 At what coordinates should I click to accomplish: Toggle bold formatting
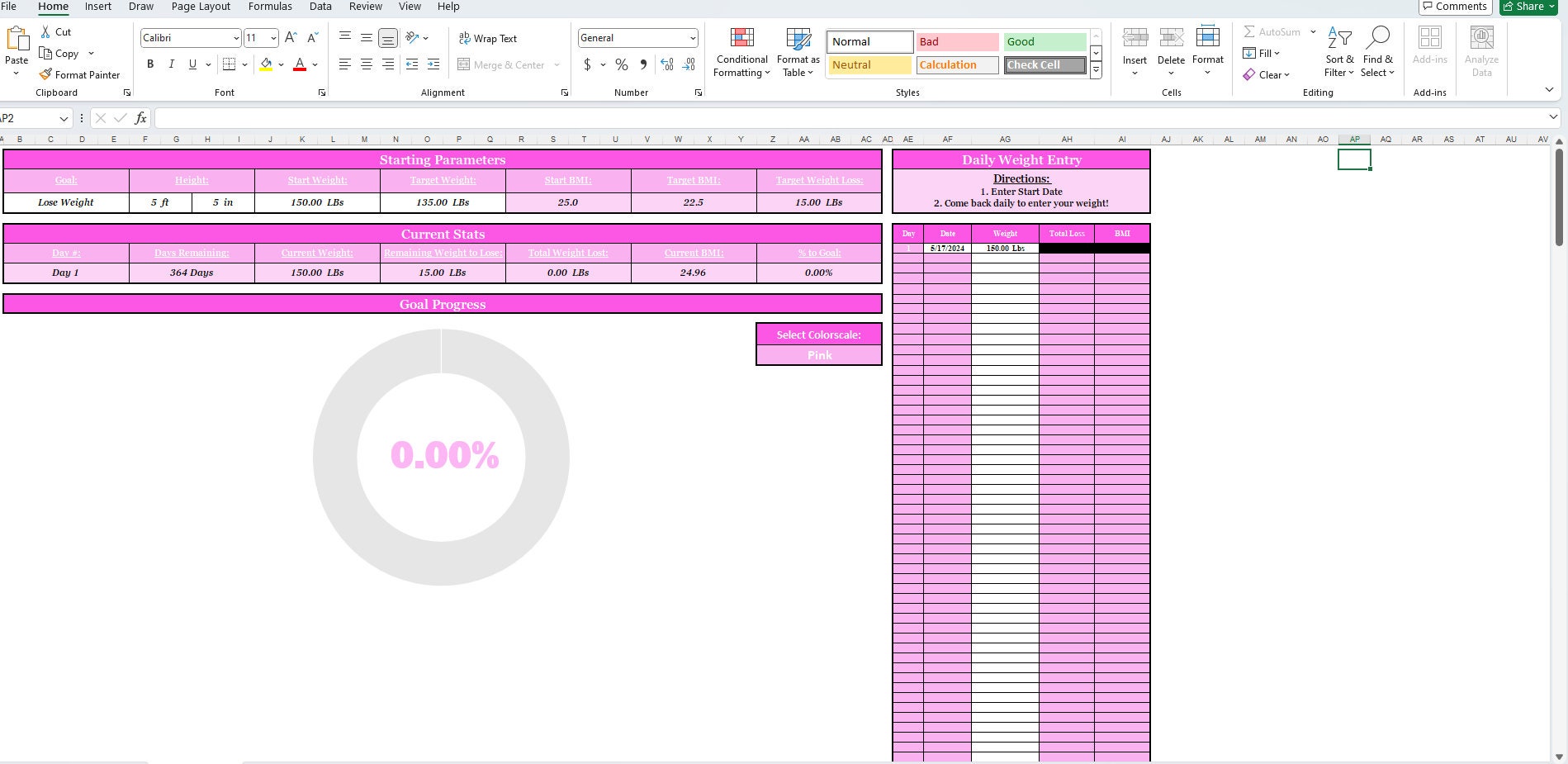point(150,64)
